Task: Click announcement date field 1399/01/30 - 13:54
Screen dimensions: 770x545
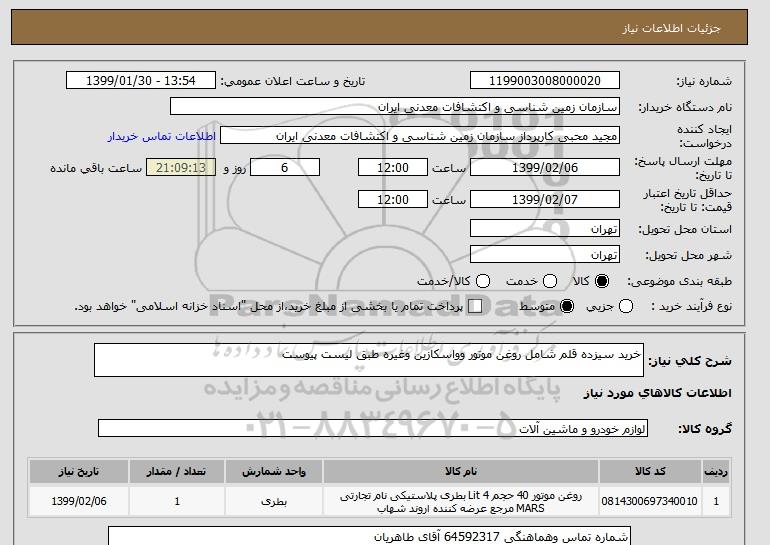Action: click(141, 81)
